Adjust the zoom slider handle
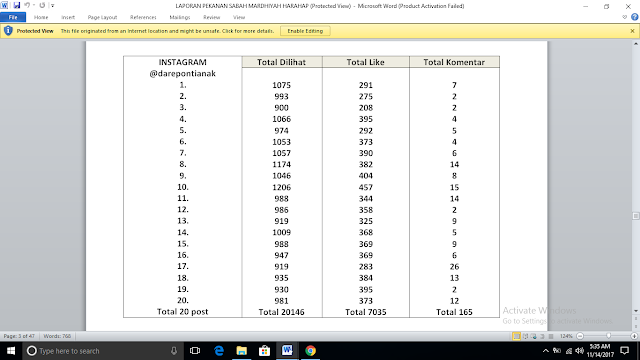Image resolution: width=640 pixels, height=360 pixels. (x=609, y=336)
